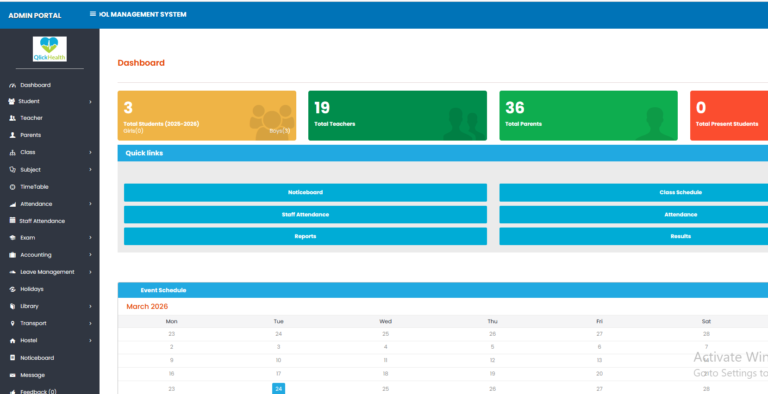Viewport: 768px width, 394px height.
Task: Click the Leave Management icon in sidebar
Action: [13, 272]
